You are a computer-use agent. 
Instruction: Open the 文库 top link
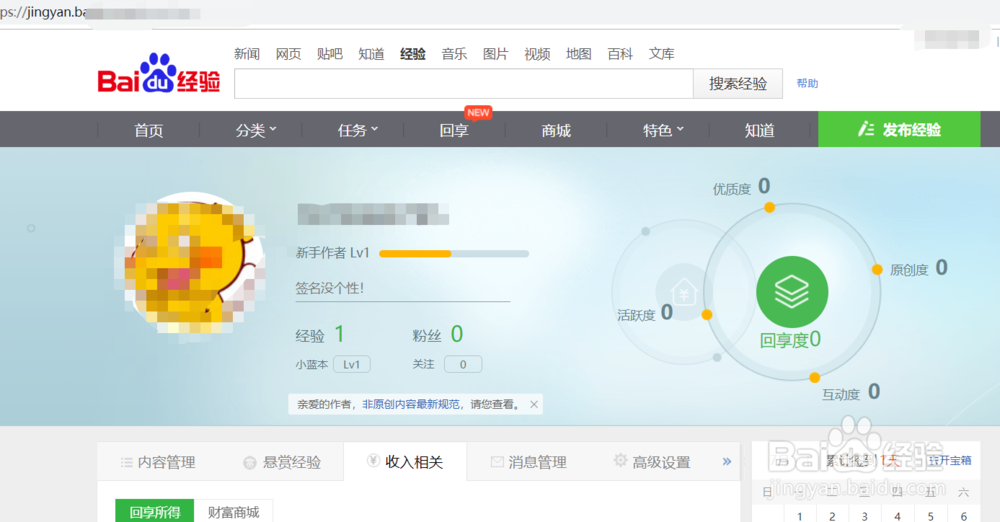click(x=661, y=54)
